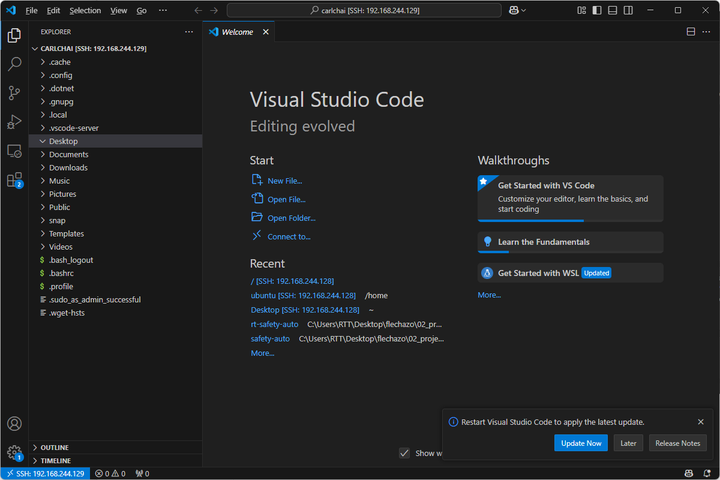Expand the Downloads folder
The width and height of the screenshot is (720, 480).
tap(115, 168)
